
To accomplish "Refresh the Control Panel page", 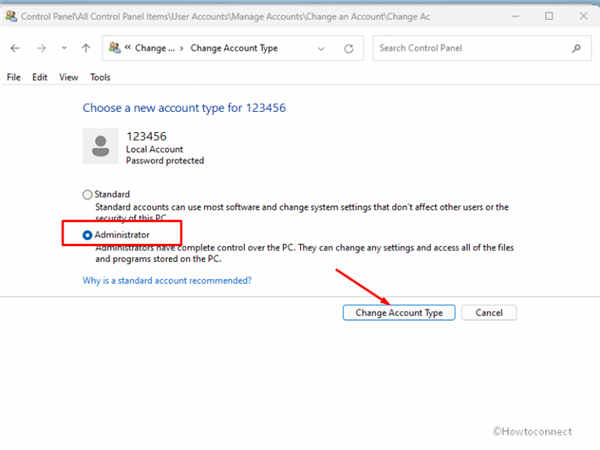I will [x=349, y=48].
